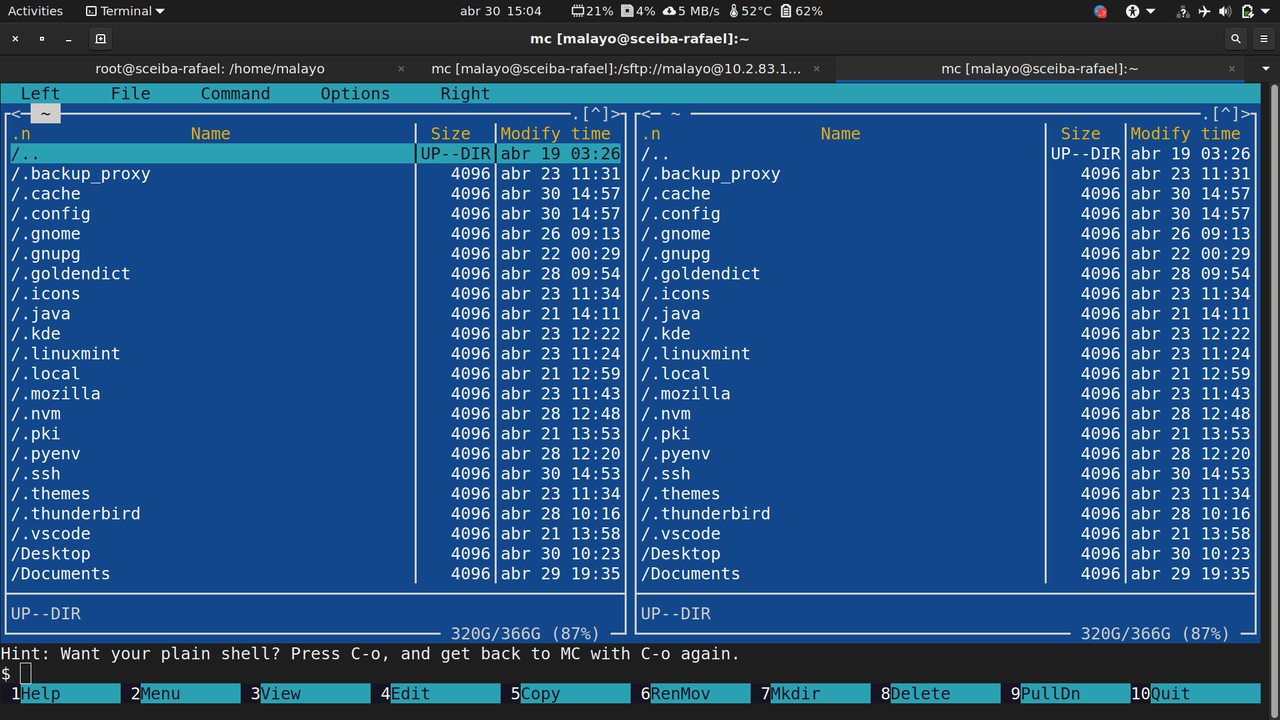This screenshot has width=1280, height=720.
Task: Click the 5 MB/s network speed indicator
Action: coord(691,11)
